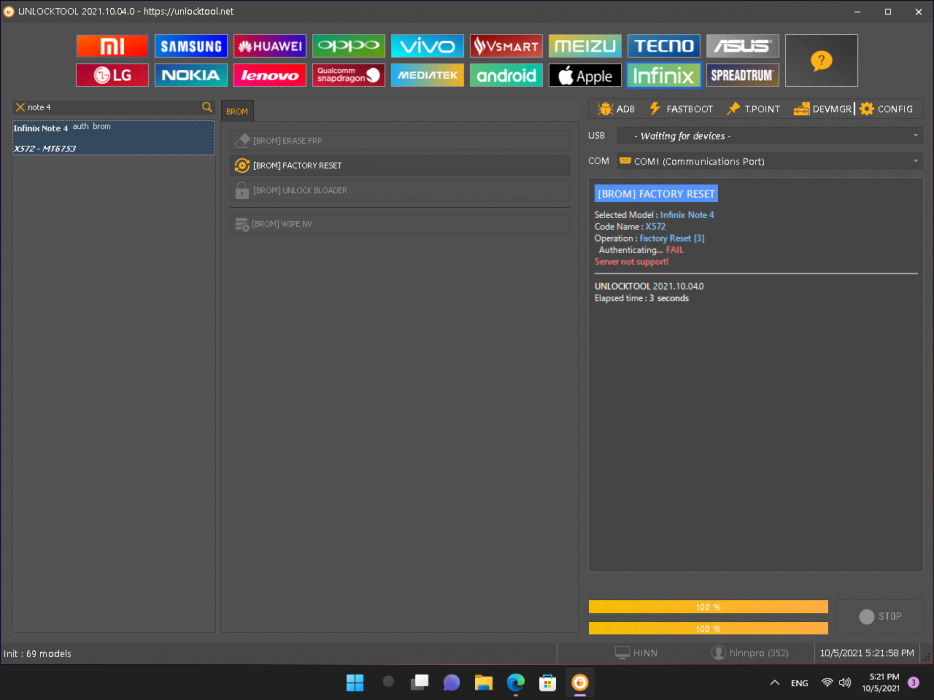
Task: Open the Spreadtrum brand section
Action: point(742,75)
